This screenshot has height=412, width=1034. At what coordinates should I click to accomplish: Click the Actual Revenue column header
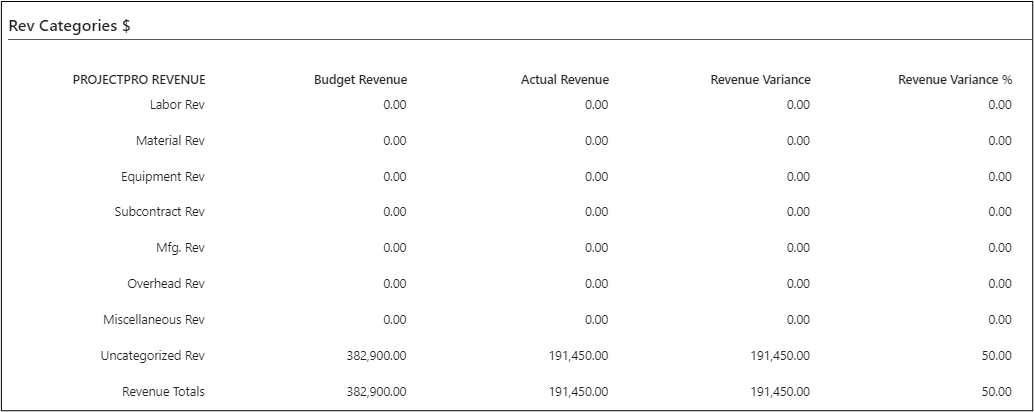[564, 80]
